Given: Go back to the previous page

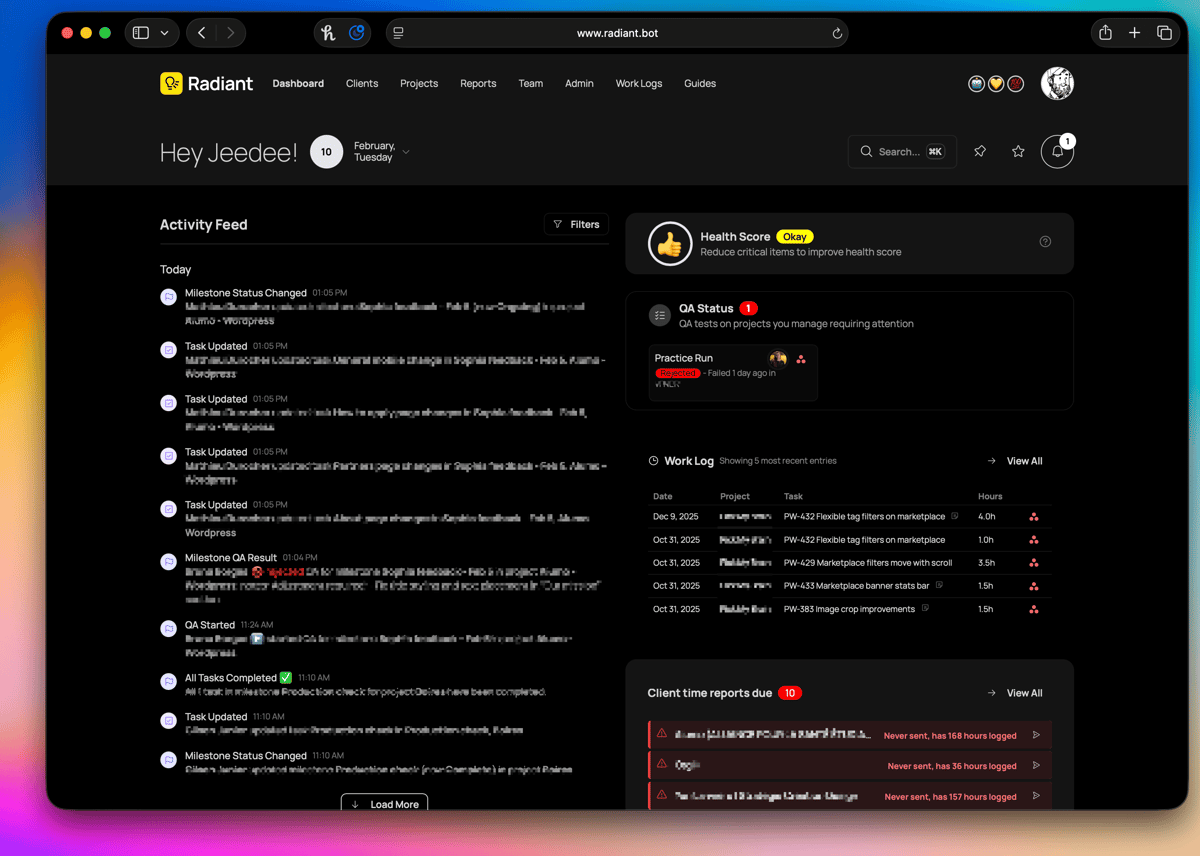Looking at the screenshot, I should (202, 33).
